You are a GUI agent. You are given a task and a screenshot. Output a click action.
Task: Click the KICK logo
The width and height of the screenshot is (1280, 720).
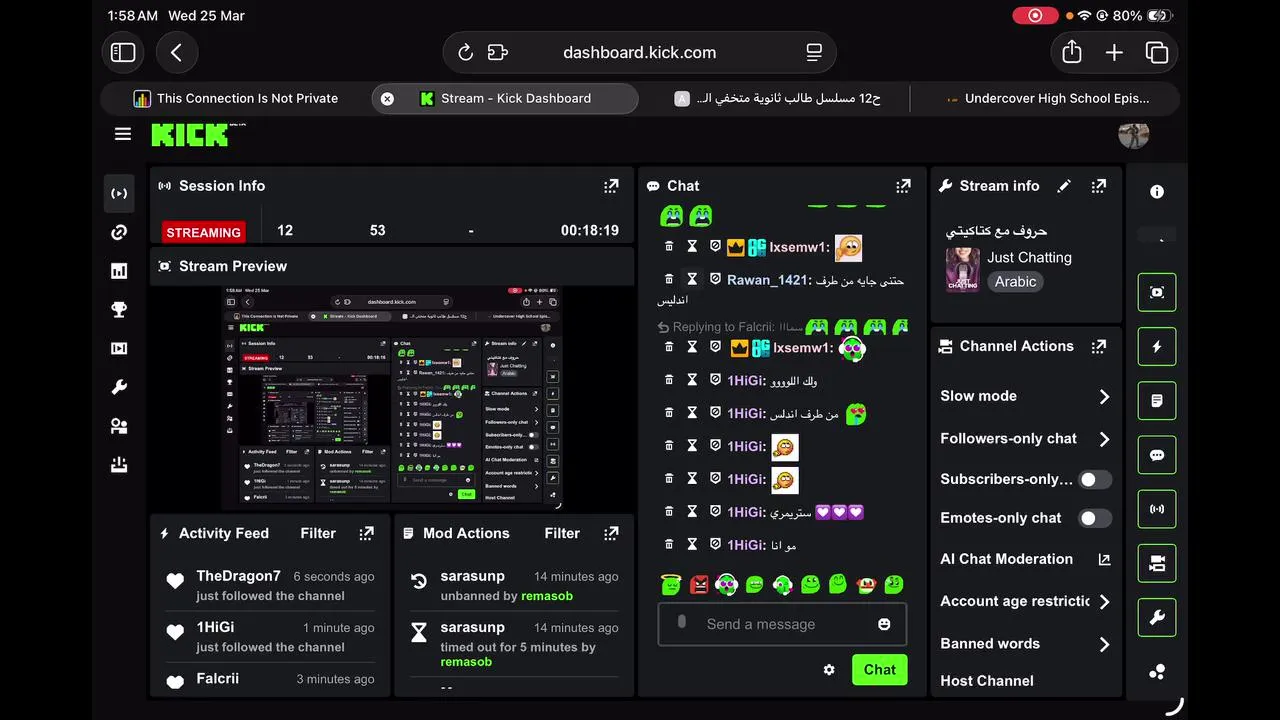pos(190,135)
